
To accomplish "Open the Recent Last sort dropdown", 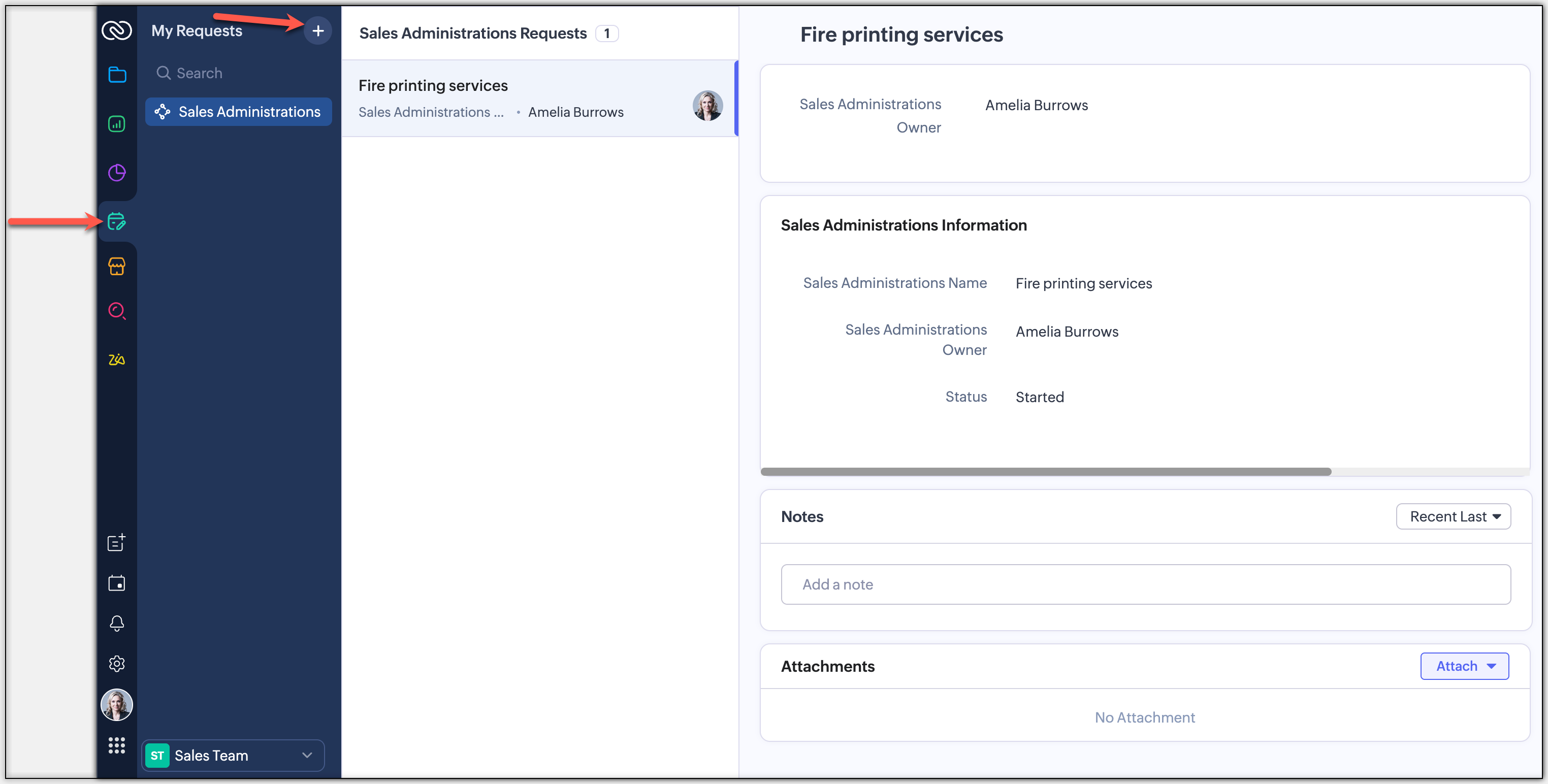I will 1453,517.
